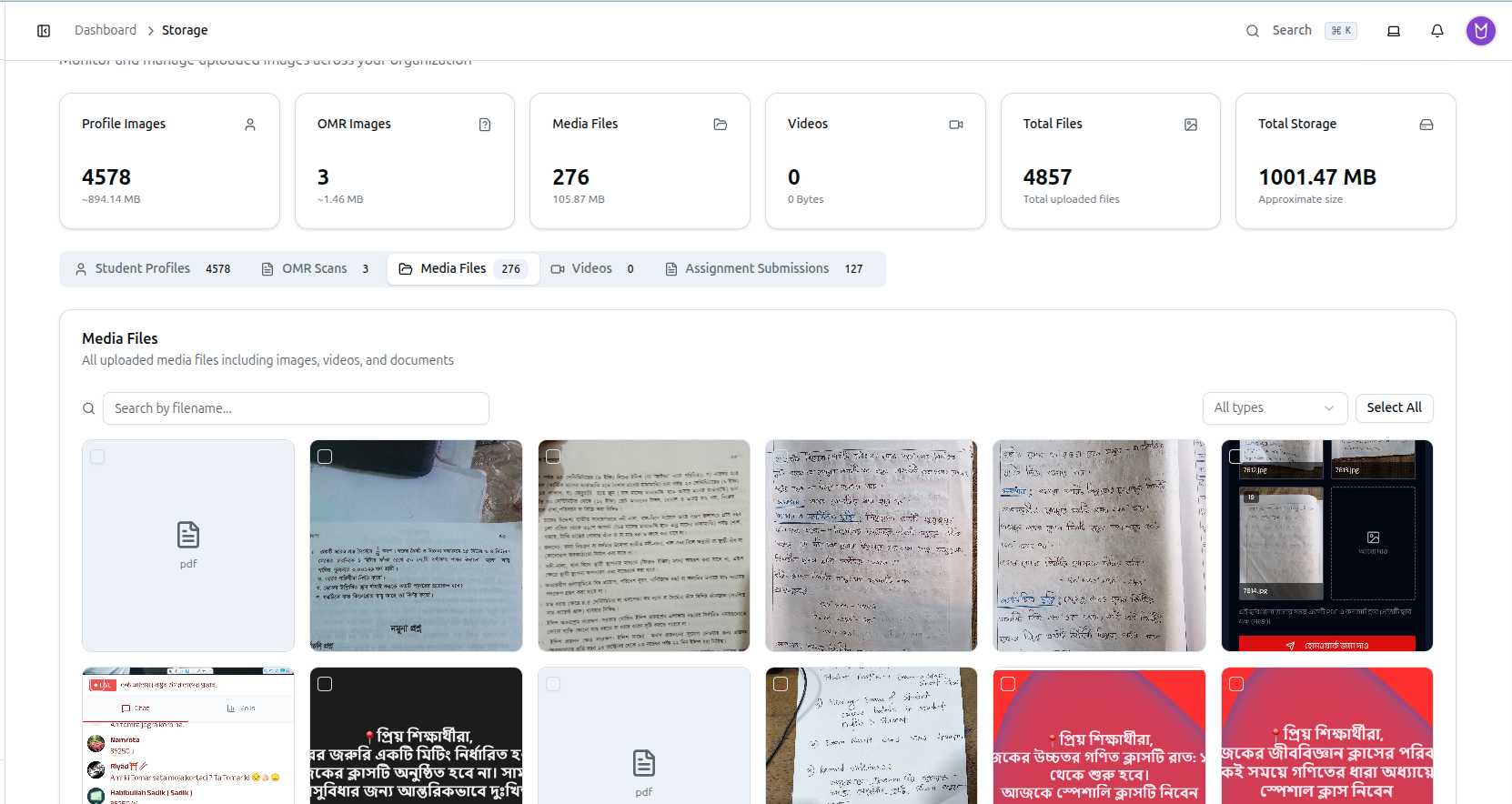
Task: Go to Dashboard breadcrumb link
Action: click(106, 30)
